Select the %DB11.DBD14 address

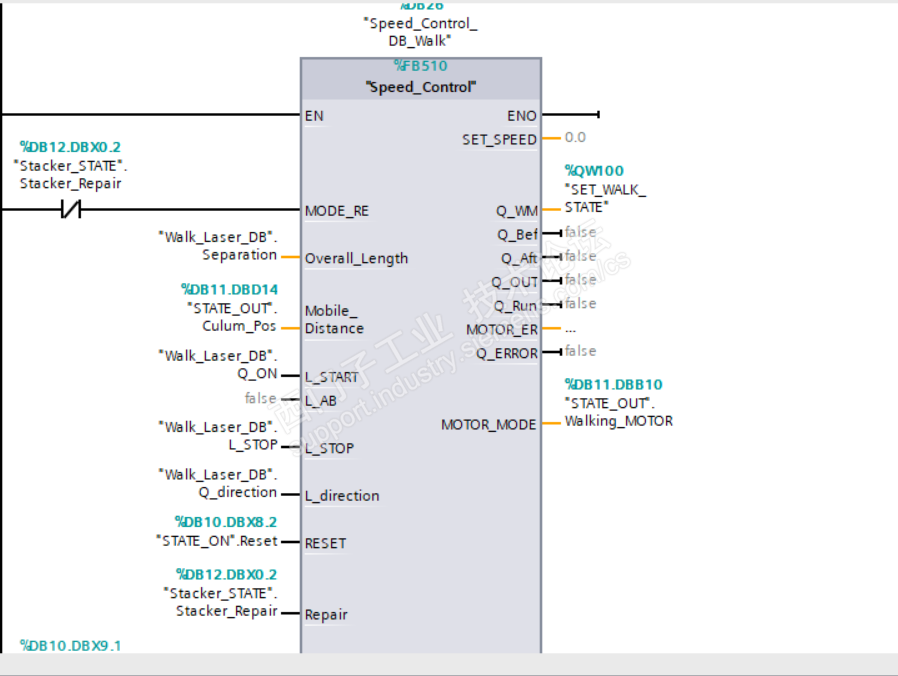[230, 289]
